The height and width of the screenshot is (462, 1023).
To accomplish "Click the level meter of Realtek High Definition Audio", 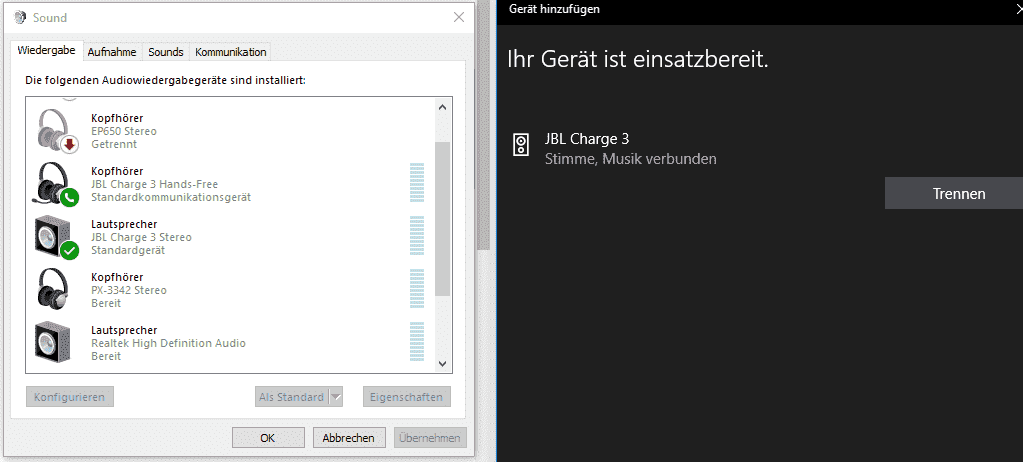I will click(x=417, y=342).
